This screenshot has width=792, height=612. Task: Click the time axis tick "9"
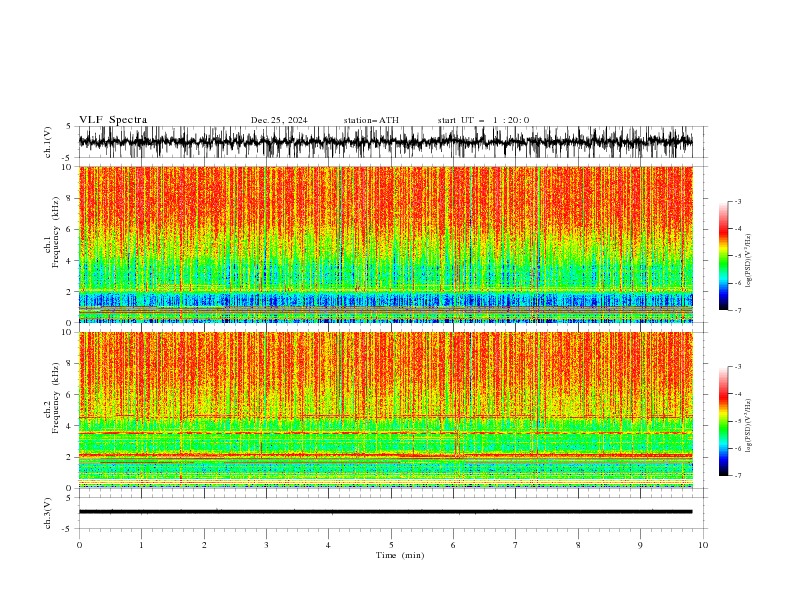point(640,545)
